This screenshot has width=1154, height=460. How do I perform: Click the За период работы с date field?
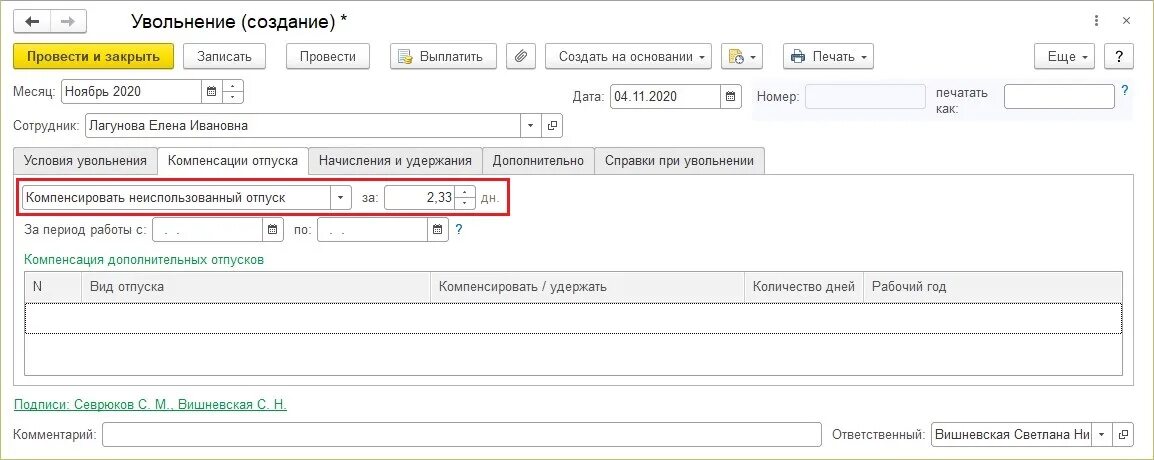click(x=208, y=230)
